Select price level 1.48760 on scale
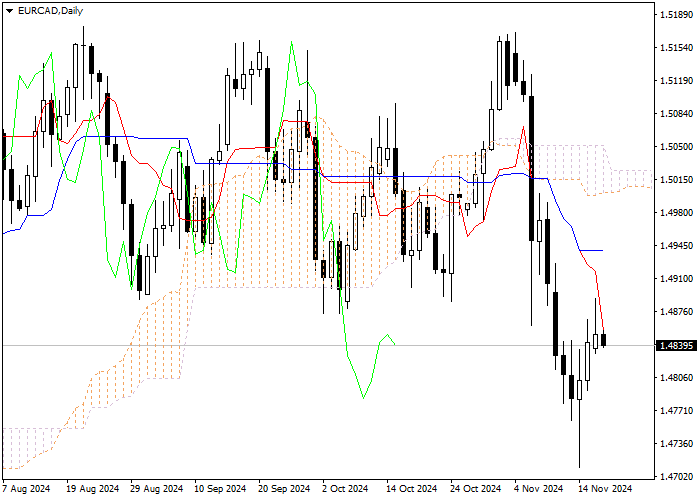This screenshot has width=700, height=500. [x=677, y=312]
